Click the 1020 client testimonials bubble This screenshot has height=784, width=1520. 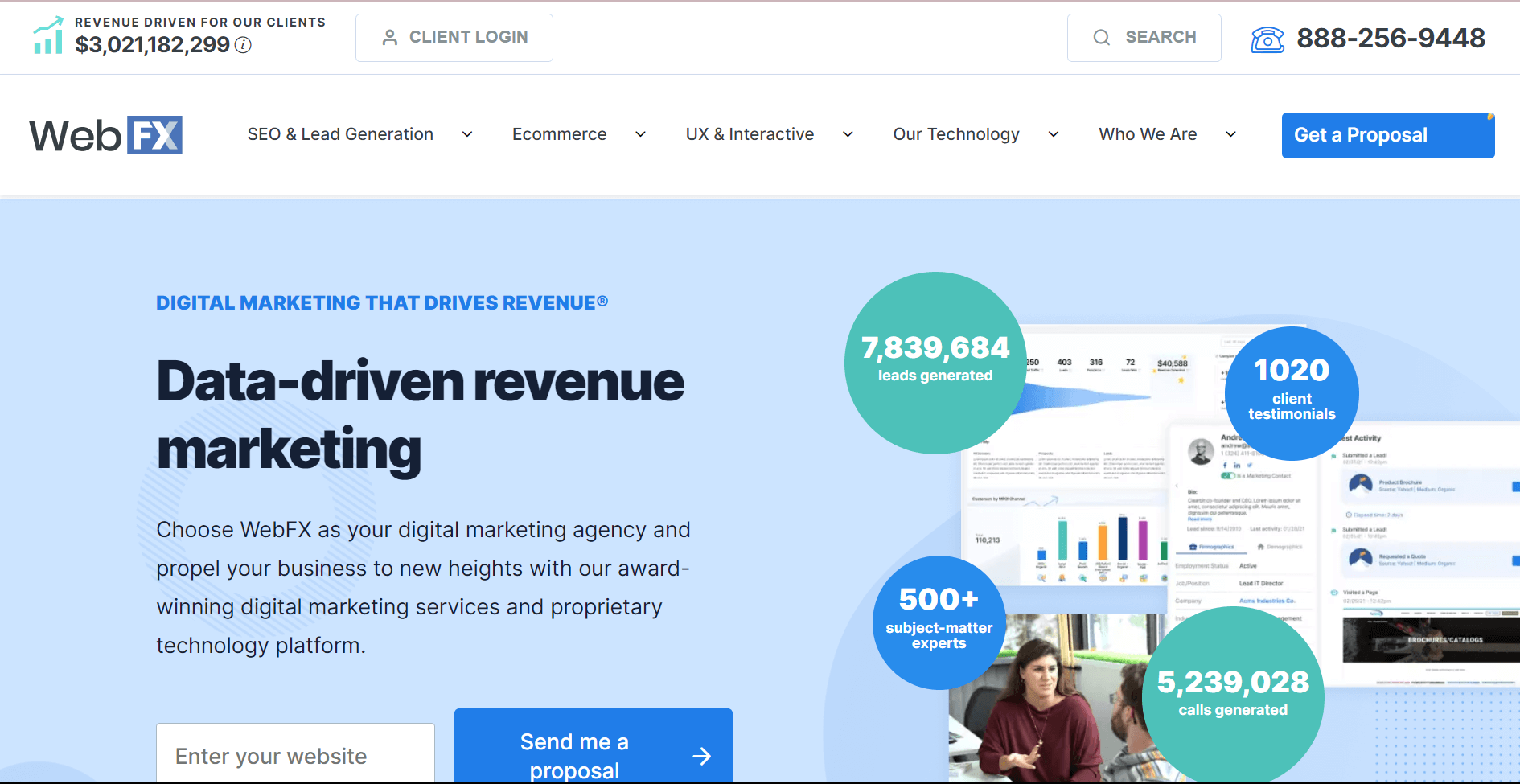1292,393
